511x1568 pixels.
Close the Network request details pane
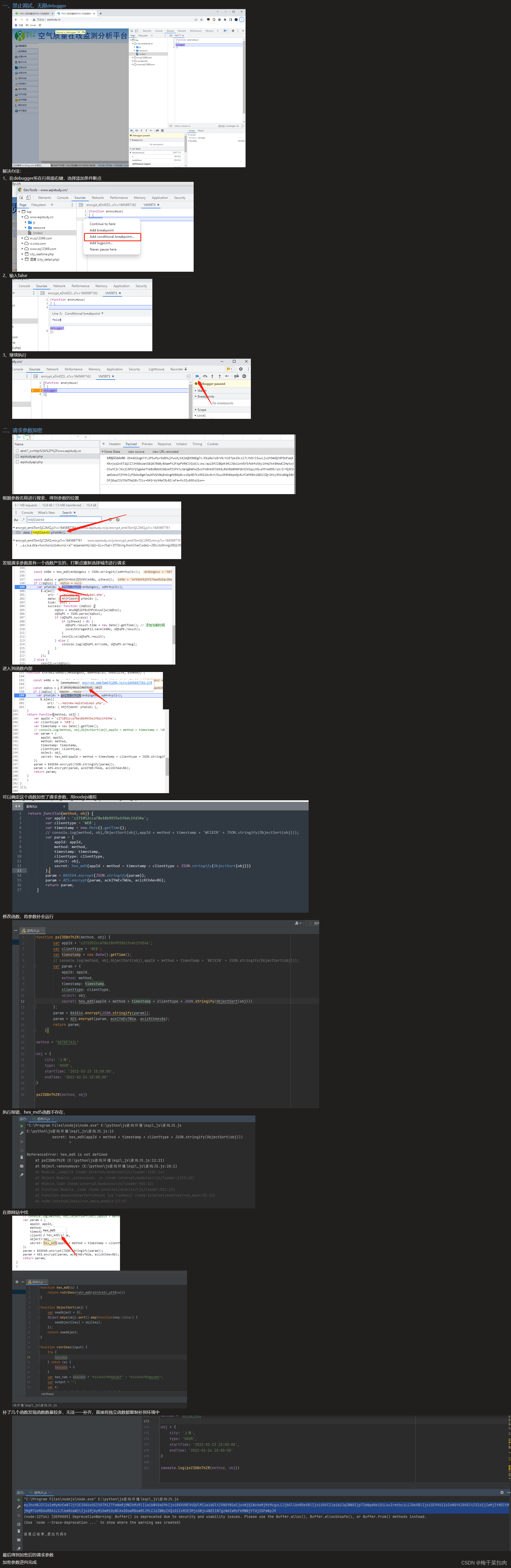(103, 444)
